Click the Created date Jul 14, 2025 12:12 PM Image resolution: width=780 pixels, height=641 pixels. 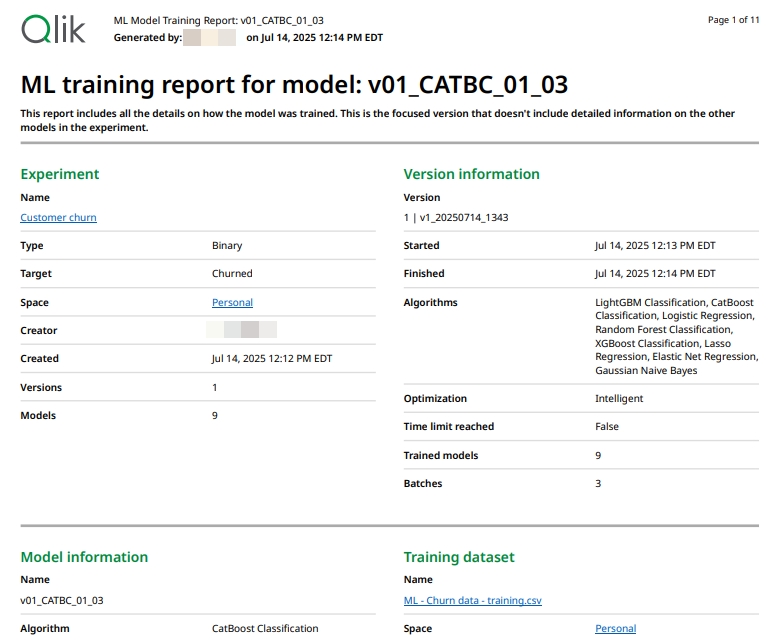tap(272, 358)
